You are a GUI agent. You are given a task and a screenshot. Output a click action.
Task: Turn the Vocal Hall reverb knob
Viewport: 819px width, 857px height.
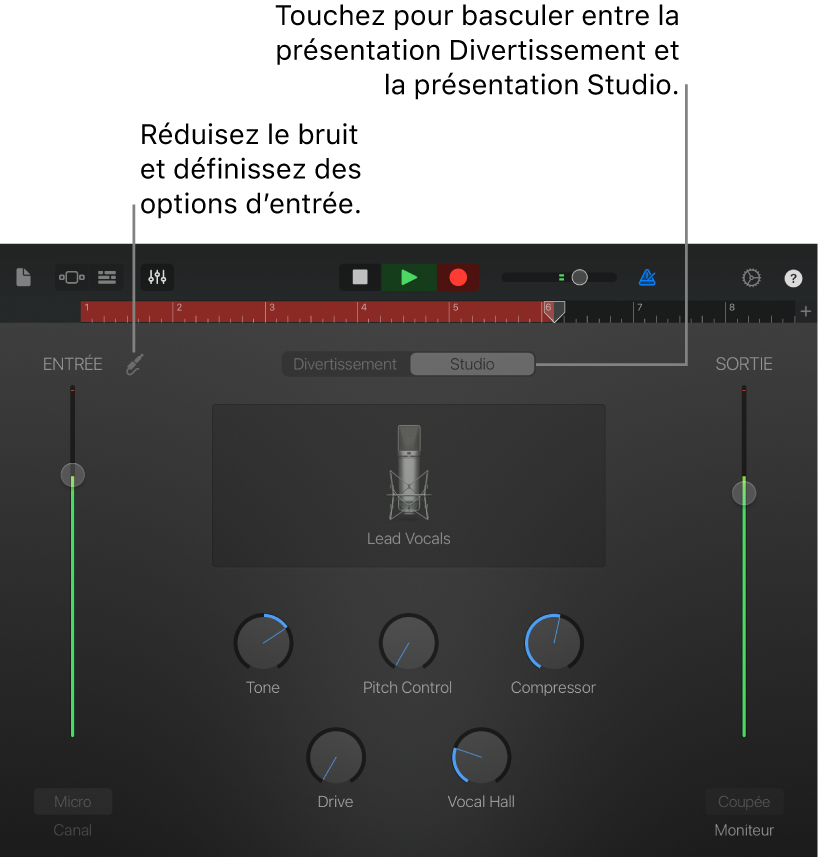pyautogui.click(x=480, y=757)
